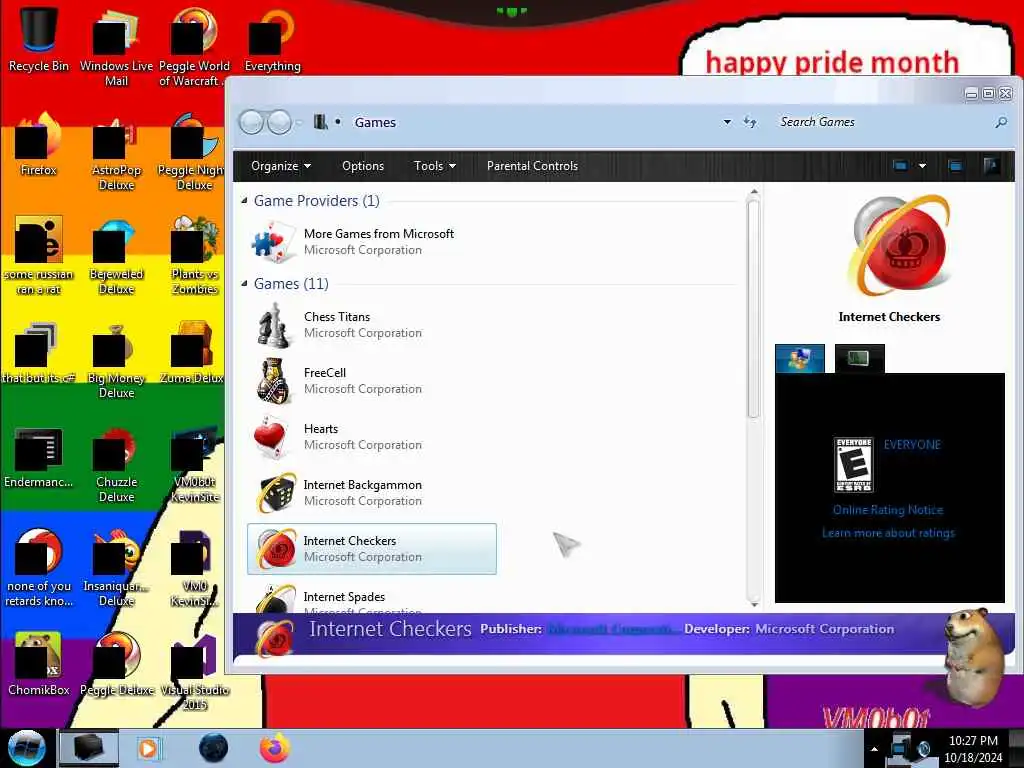Click the Forward navigation button
The image size is (1024, 768).
click(x=280, y=122)
